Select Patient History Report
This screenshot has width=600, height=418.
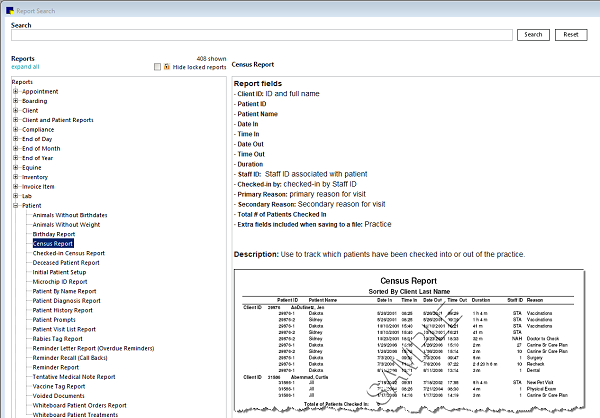coord(63,310)
